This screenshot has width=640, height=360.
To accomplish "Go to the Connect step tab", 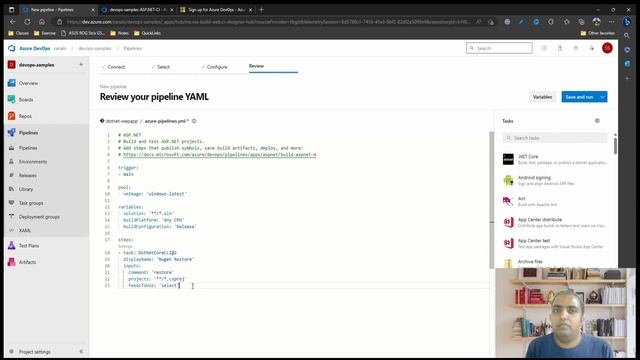I will pyautogui.click(x=113, y=67).
